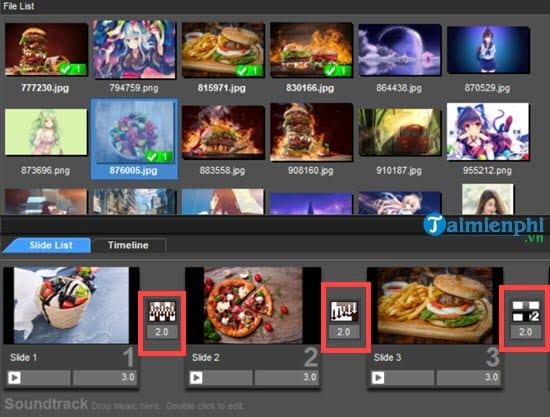
Task: Select file 864438.jpg thumbnail
Action: (x=400, y=49)
